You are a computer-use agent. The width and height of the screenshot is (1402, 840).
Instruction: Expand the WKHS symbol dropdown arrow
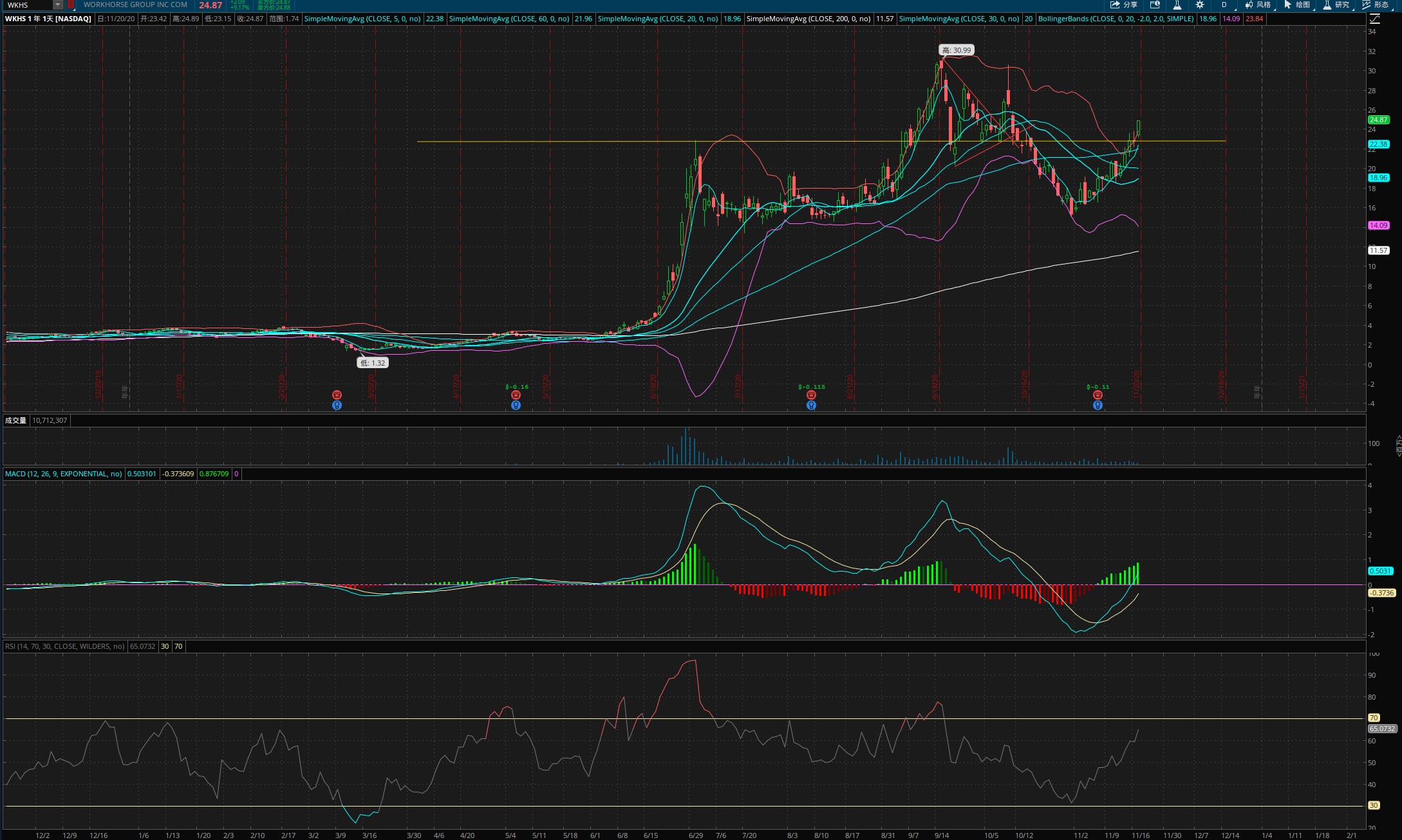57,5
